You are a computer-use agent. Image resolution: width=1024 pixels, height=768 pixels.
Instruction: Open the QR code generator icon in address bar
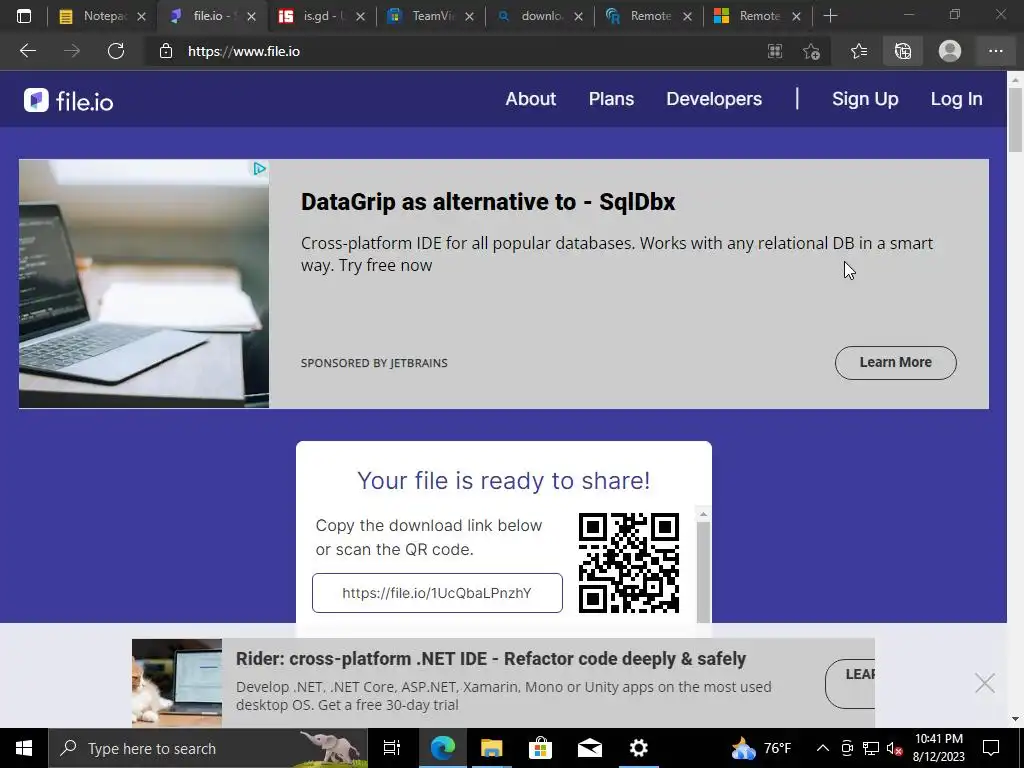[x=775, y=51]
